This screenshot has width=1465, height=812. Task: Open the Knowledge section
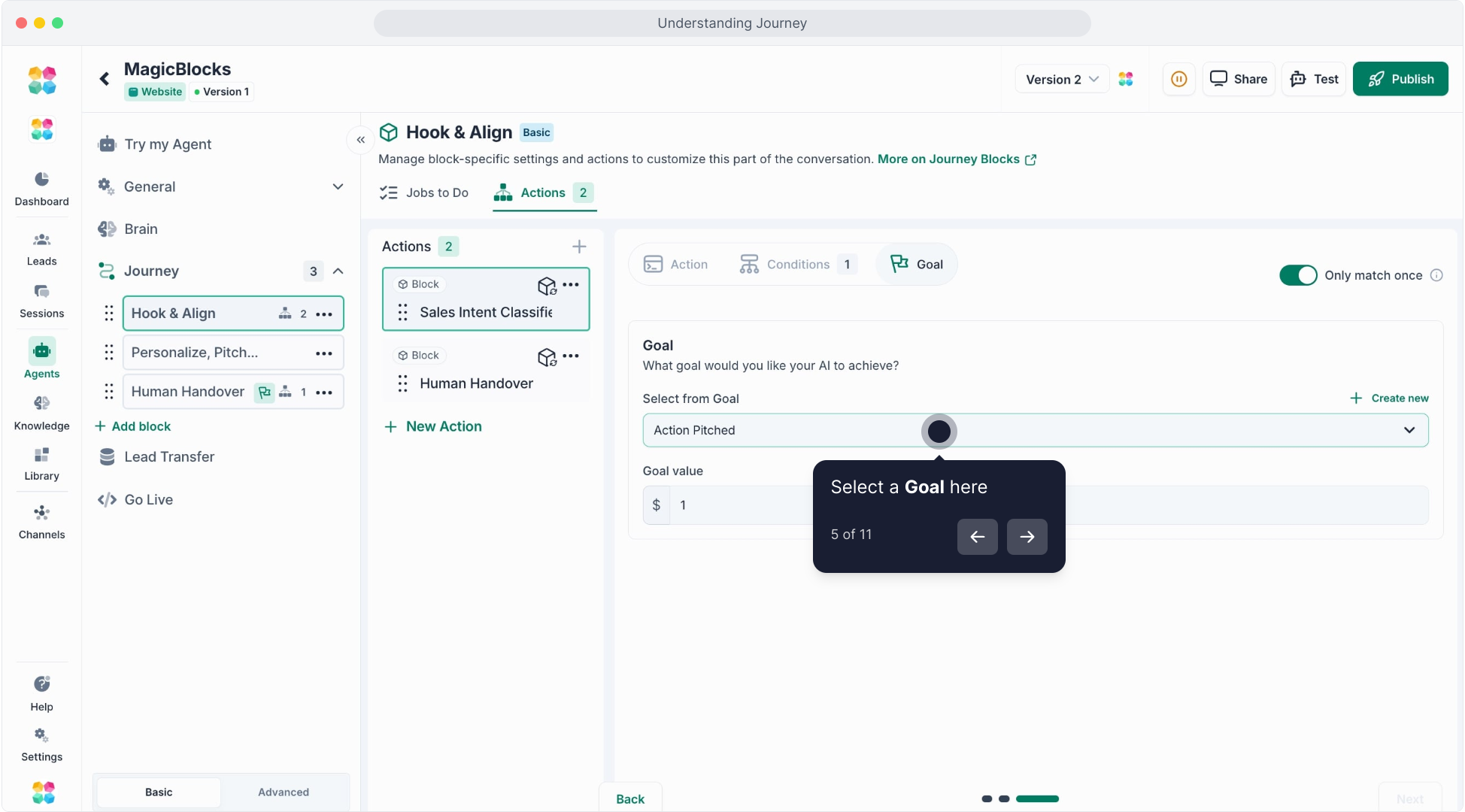point(41,413)
